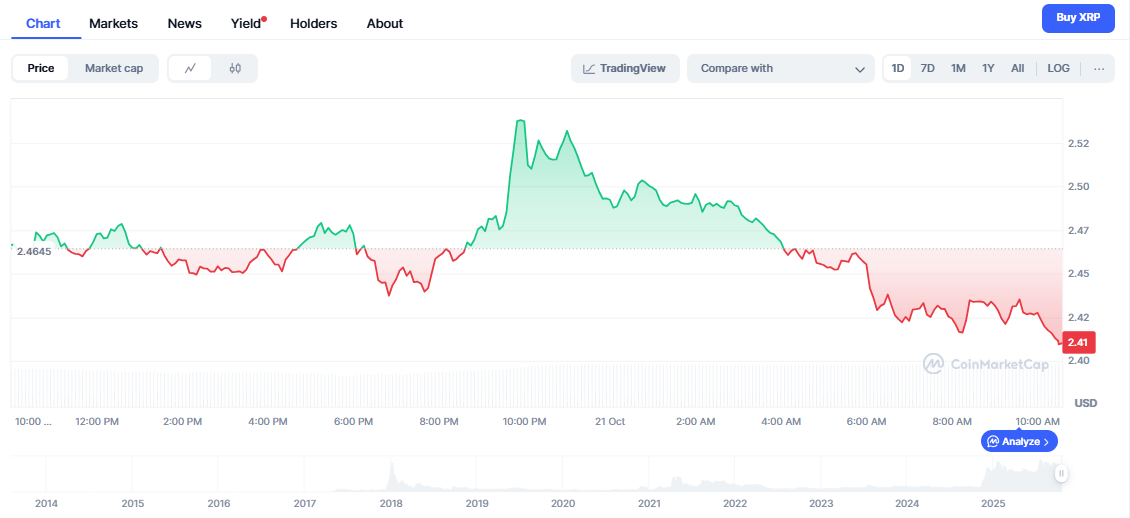Expand Compare with dropdown
This screenshot has width=1130, height=518.
click(780, 68)
